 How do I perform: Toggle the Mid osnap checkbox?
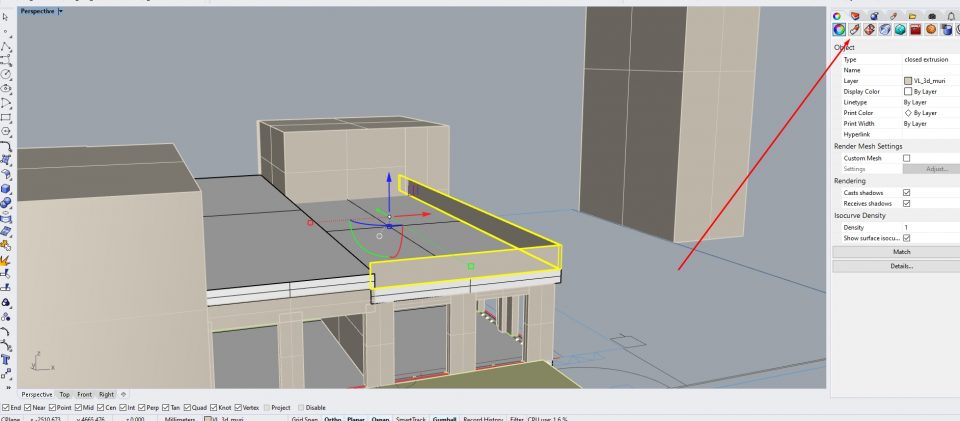click(x=78, y=408)
